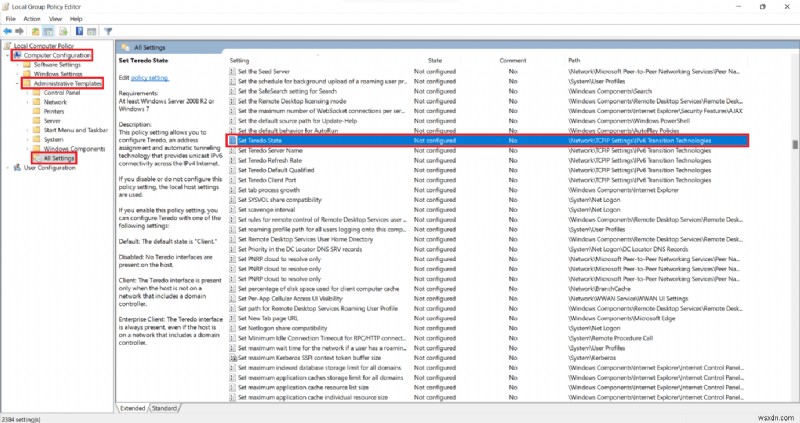Screen dimensions: 800x423
Task: Click policy icon beside Set tab process growth
Action: click(233, 190)
